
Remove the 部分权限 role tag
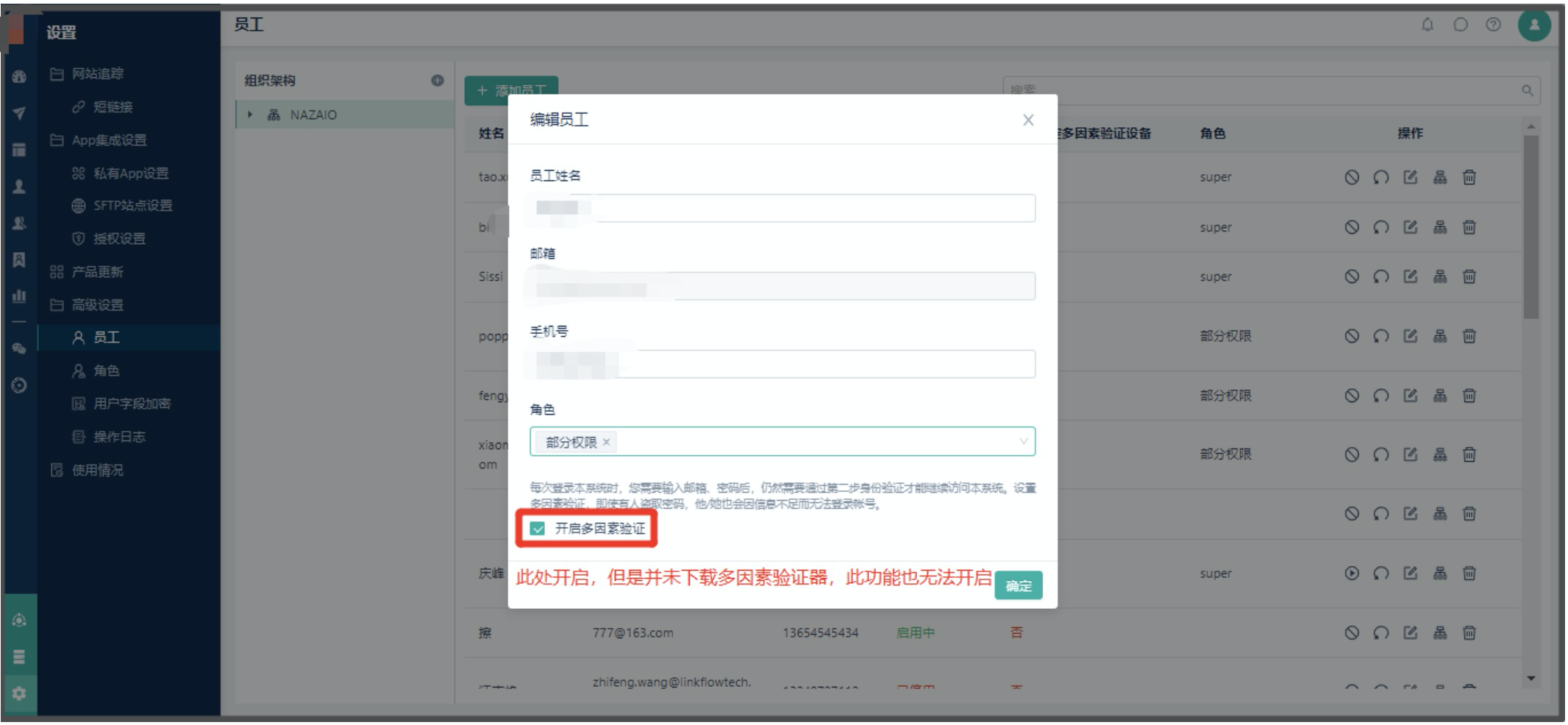click(607, 442)
